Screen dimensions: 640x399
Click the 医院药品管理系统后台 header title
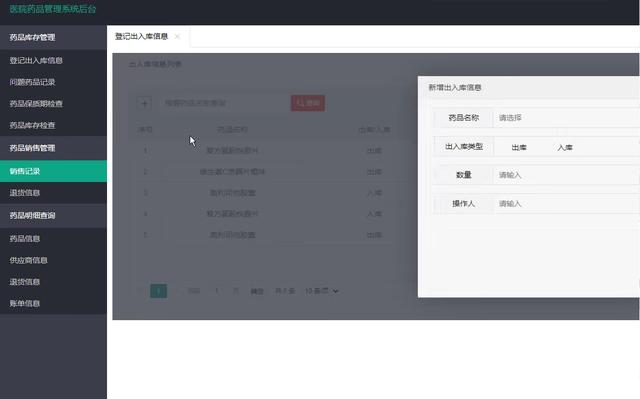click(53, 9)
